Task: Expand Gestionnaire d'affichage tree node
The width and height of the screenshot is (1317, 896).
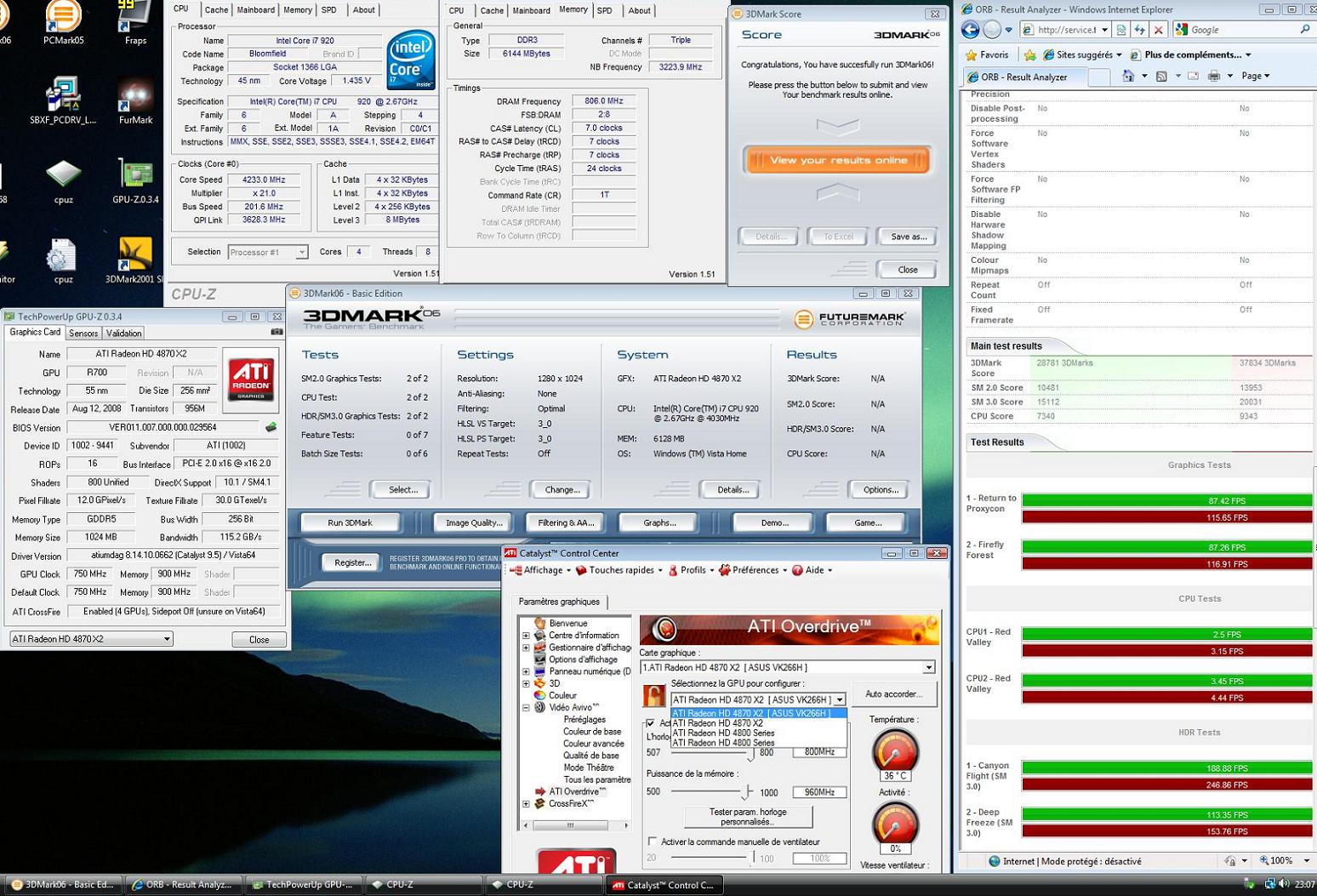Action: (x=526, y=648)
